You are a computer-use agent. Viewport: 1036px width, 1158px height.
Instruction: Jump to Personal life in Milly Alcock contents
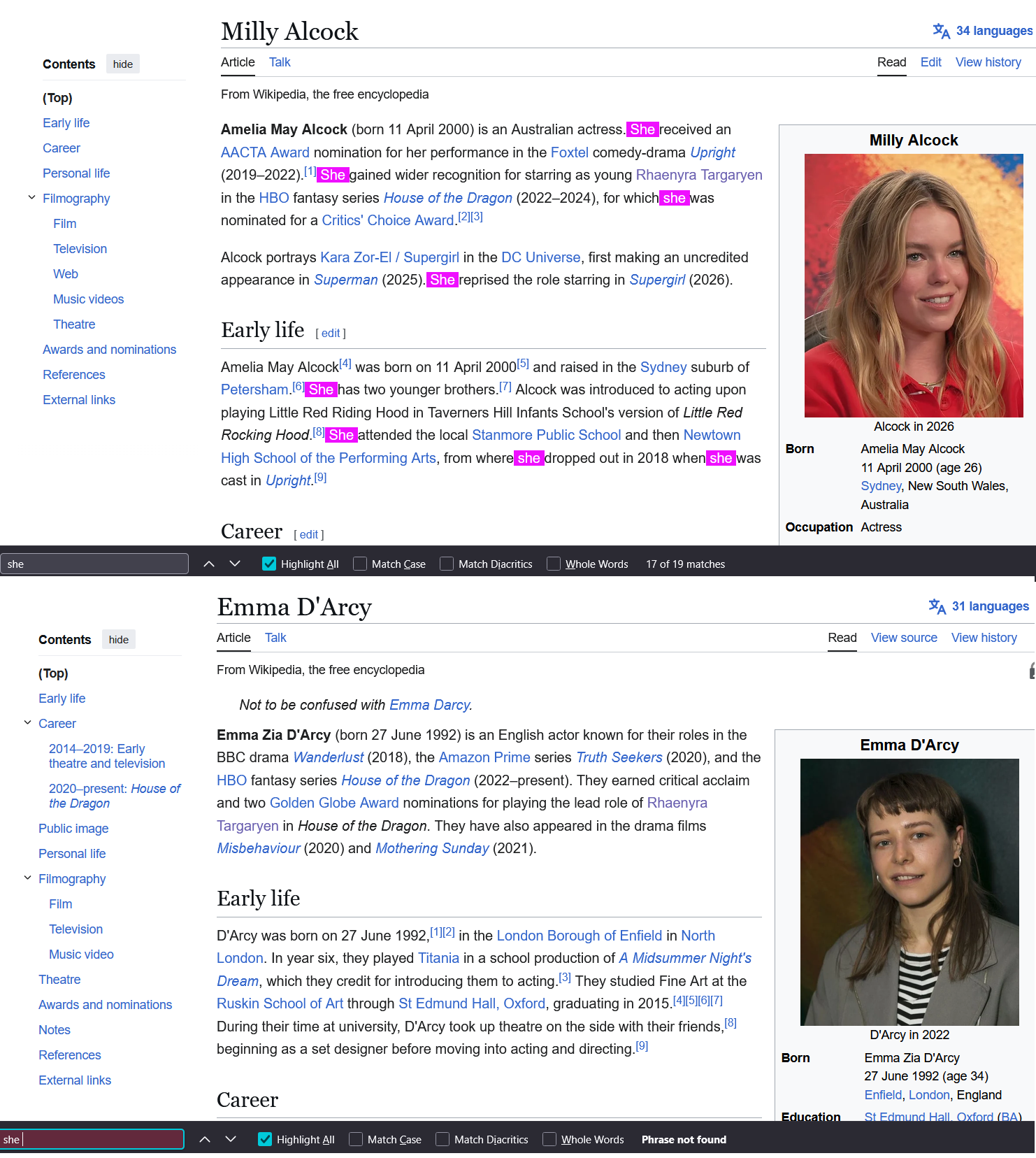point(76,173)
